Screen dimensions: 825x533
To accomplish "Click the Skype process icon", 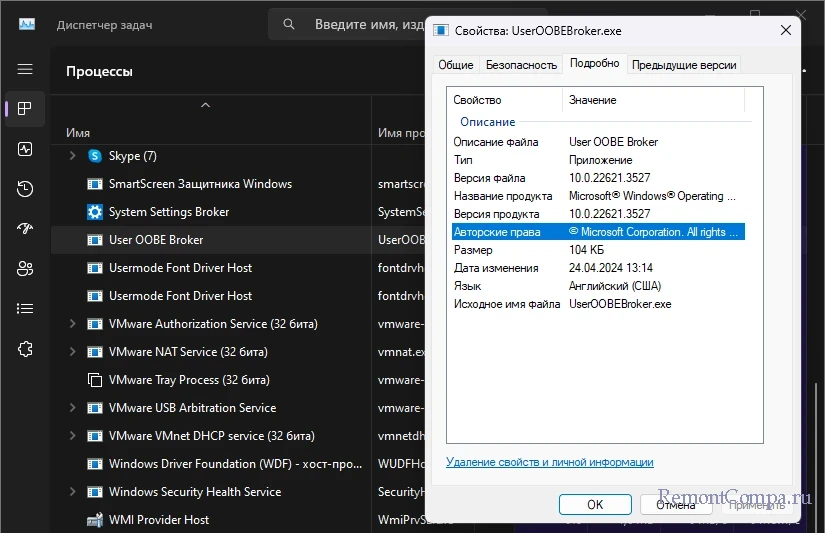I will pyautogui.click(x=95, y=156).
